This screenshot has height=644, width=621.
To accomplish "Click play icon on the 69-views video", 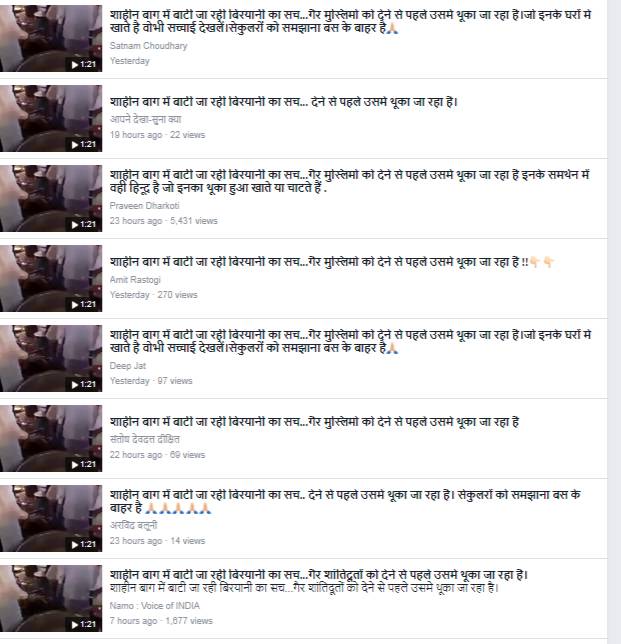I will pyautogui.click(x=75, y=465).
